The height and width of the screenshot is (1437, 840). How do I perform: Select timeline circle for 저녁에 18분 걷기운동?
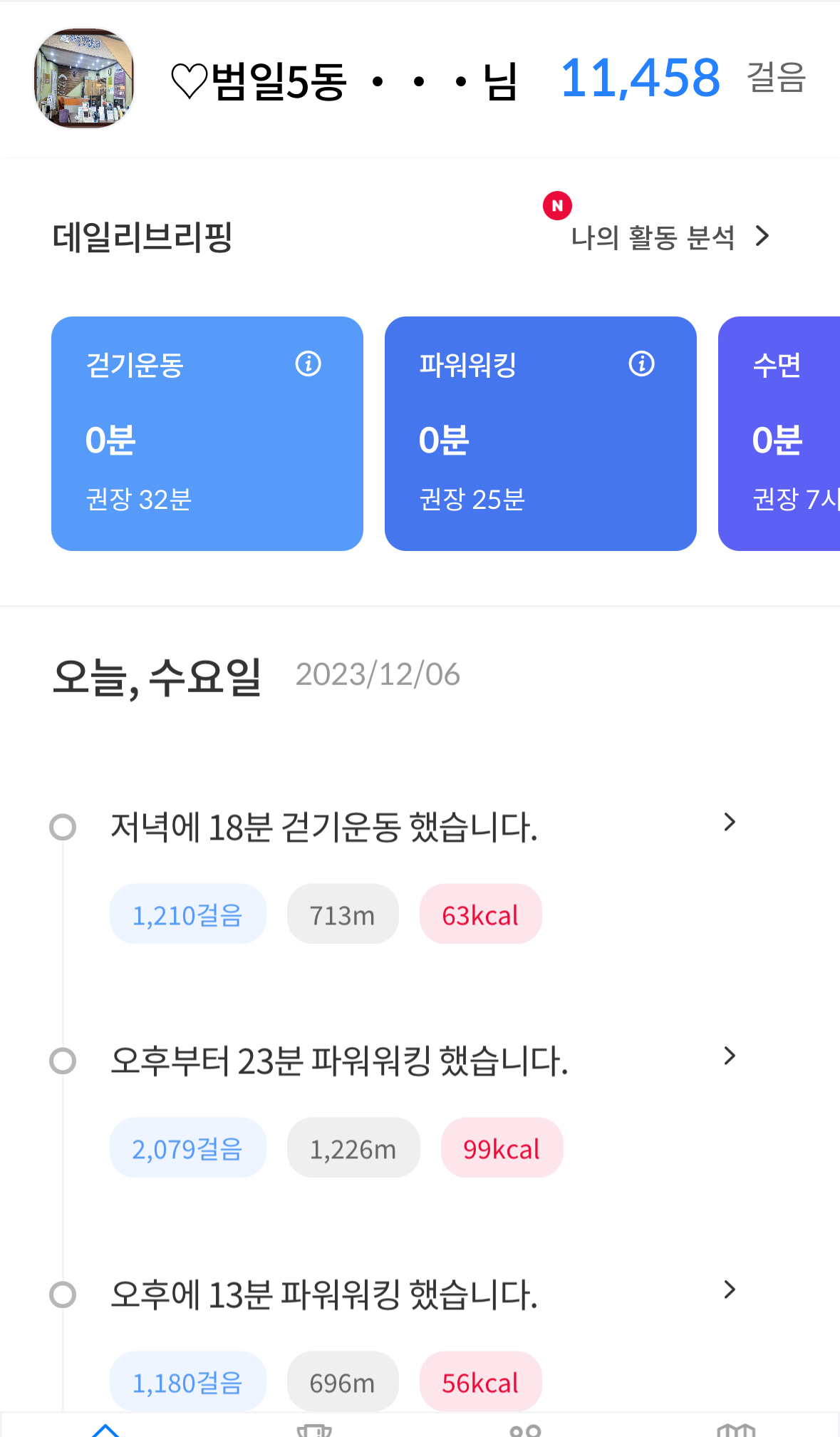(x=63, y=828)
